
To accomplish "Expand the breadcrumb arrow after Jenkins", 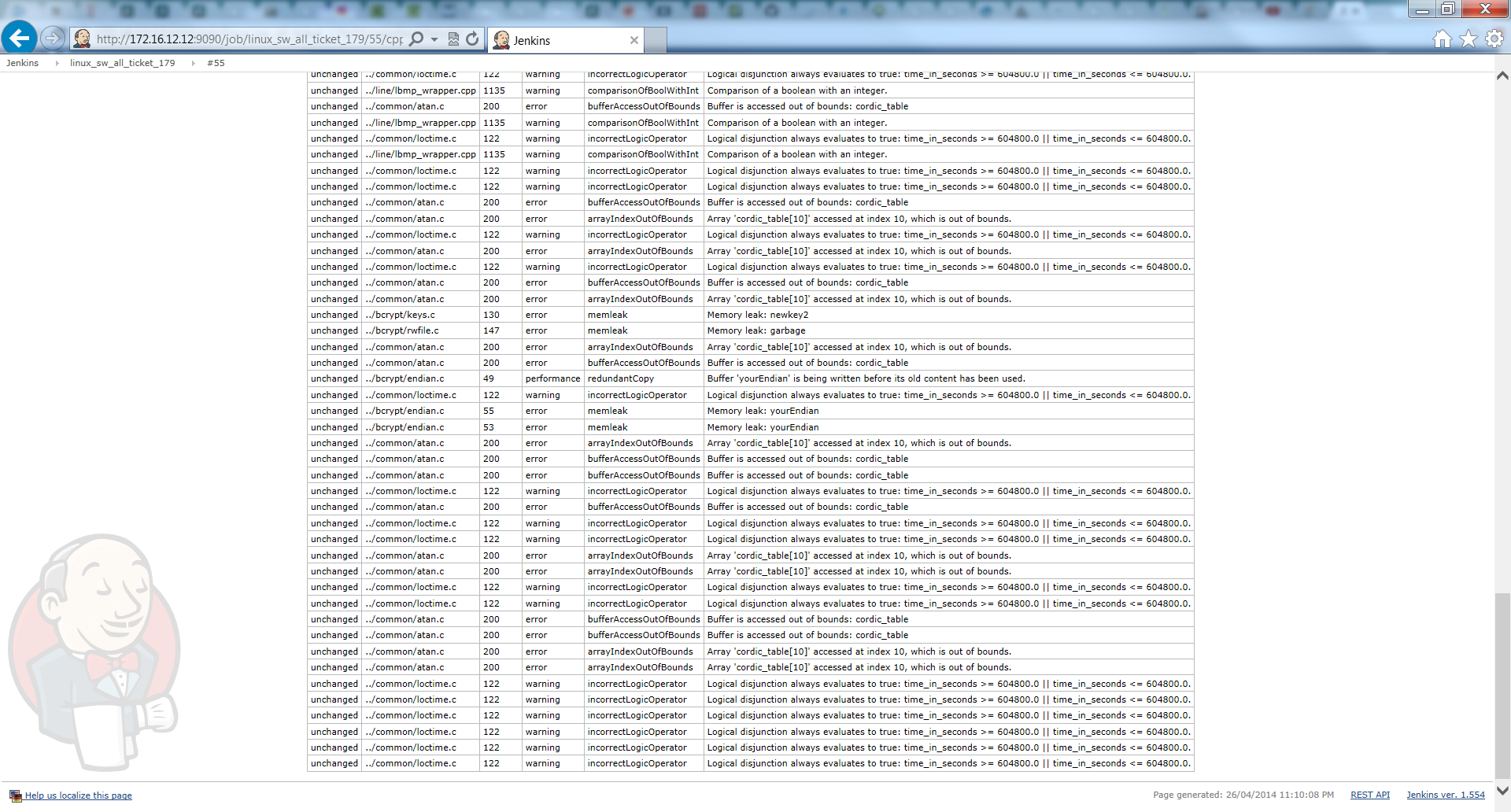I will 57,63.
